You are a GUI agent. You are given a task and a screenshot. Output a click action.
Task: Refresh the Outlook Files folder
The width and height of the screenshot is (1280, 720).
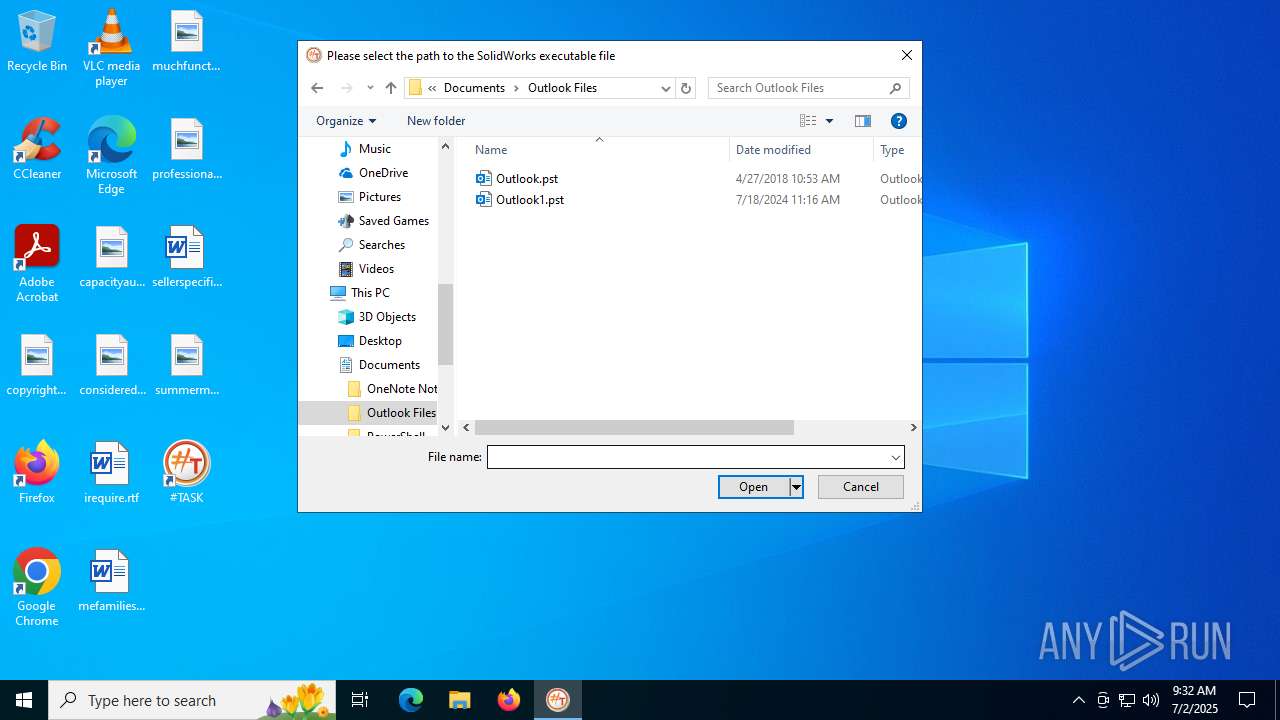click(x=686, y=88)
